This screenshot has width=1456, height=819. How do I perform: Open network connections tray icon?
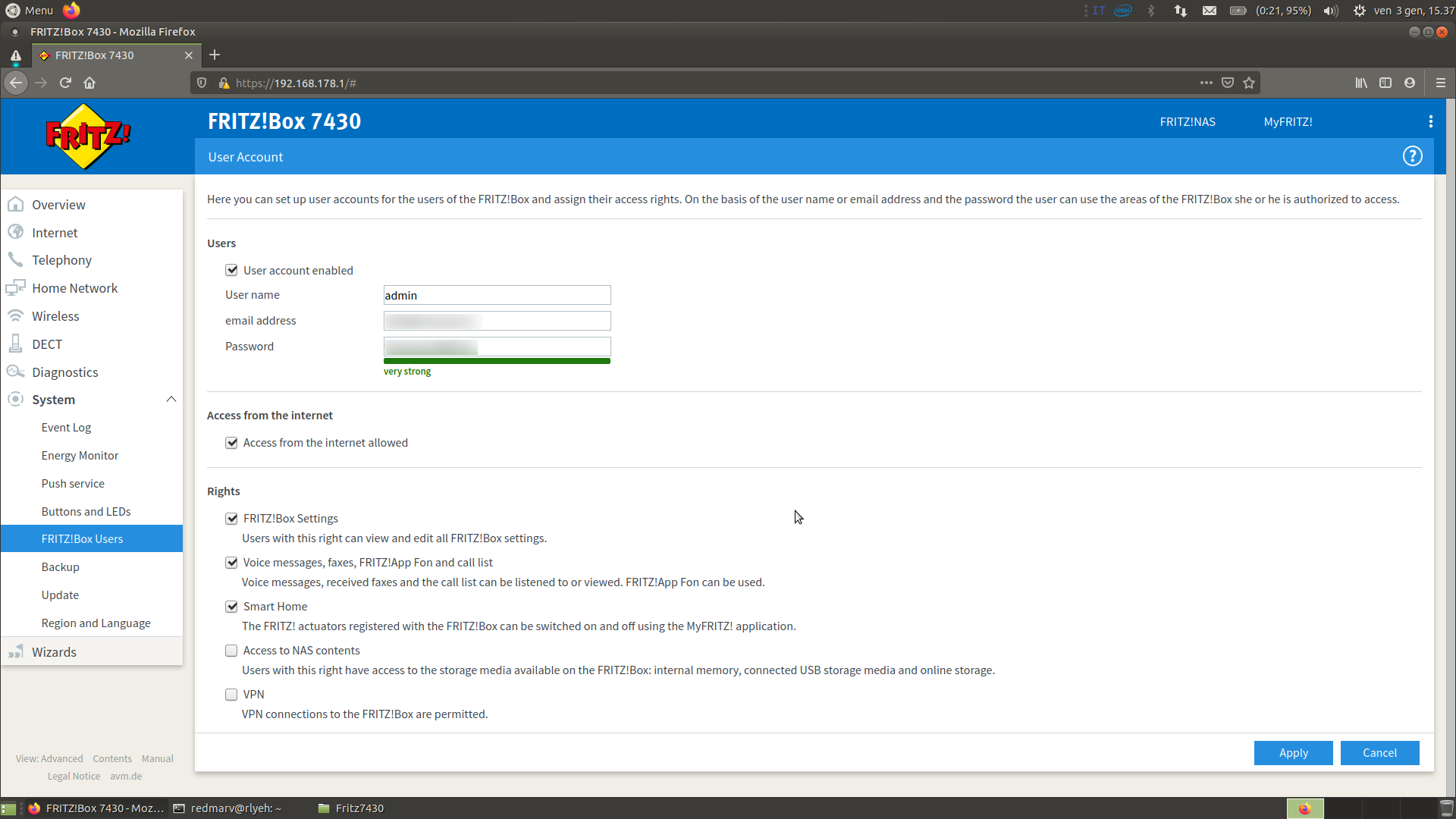click(1181, 11)
